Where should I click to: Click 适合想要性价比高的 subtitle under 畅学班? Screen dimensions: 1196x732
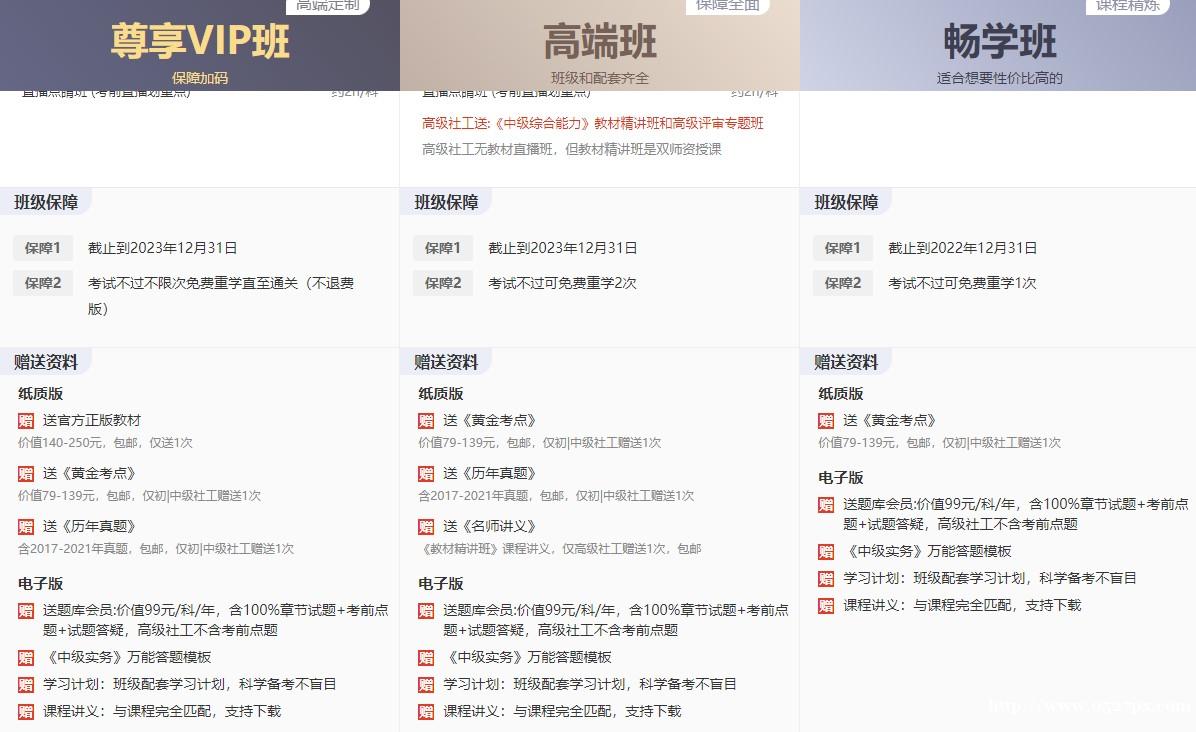[x=1000, y=78]
